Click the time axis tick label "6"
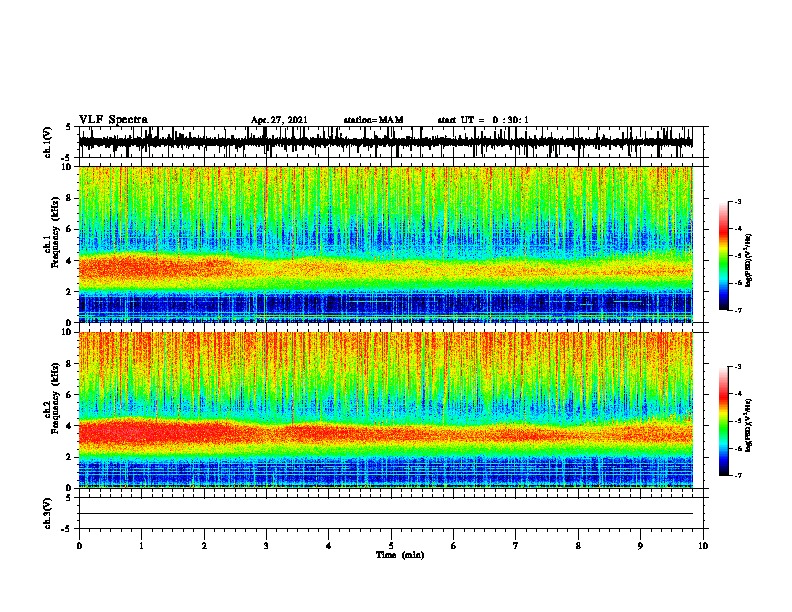Image resolution: width=792 pixels, height=612 pixels. tap(453, 546)
